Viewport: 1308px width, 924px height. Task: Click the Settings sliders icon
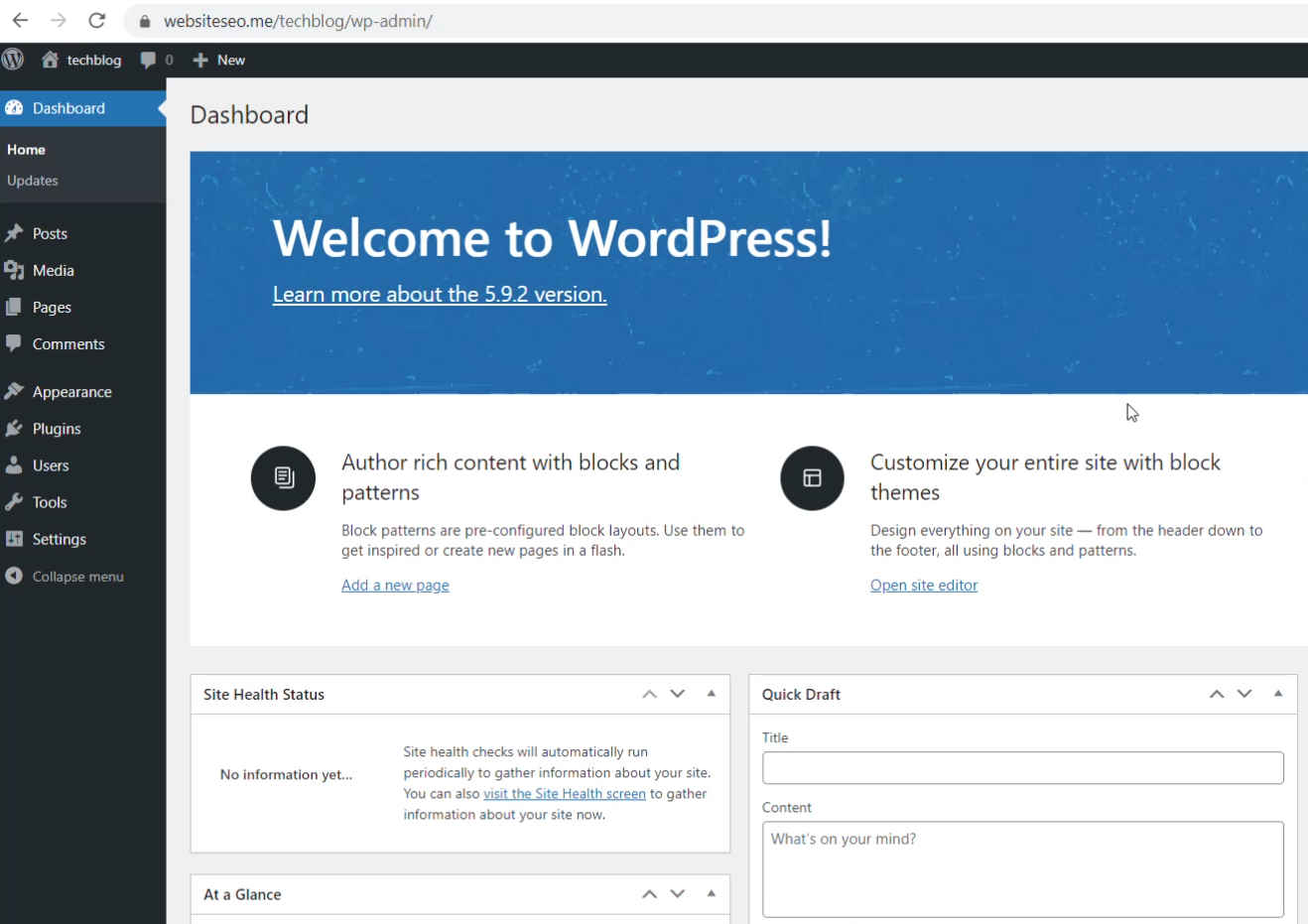pyautogui.click(x=14, y=538)
